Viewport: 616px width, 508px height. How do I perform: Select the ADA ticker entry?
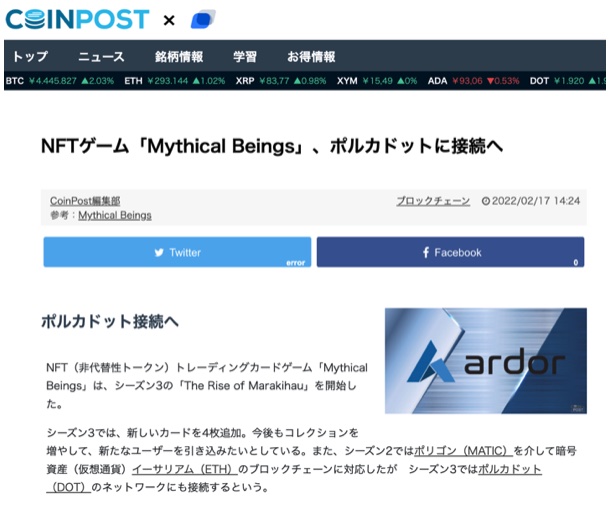pyautogui.click(x=473, y=81)
